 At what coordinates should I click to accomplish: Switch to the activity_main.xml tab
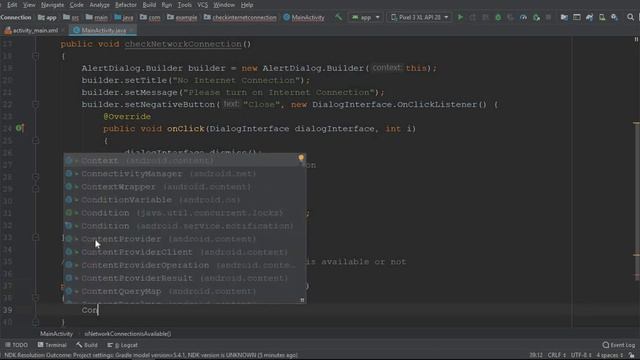coord(32,30)
